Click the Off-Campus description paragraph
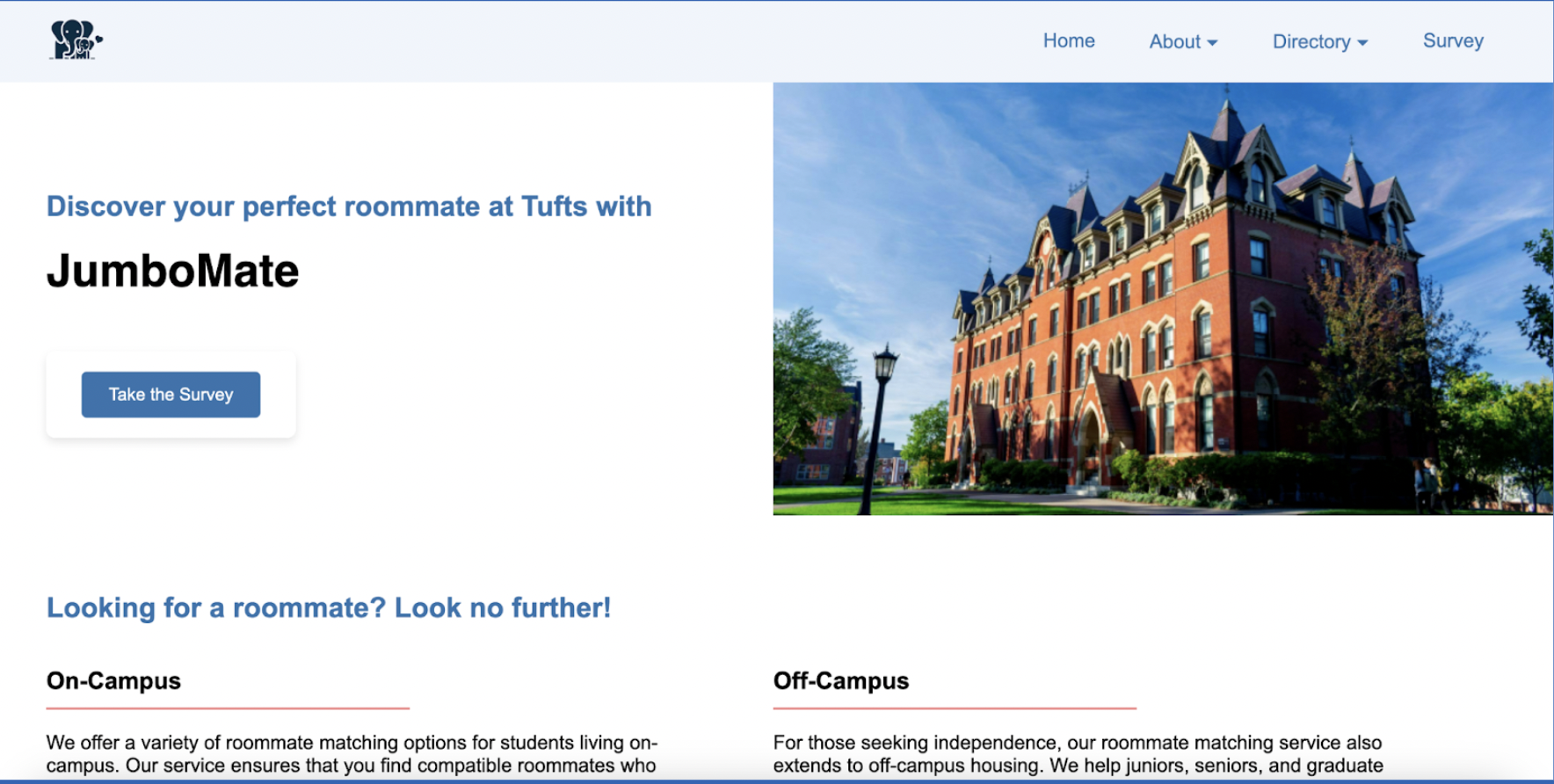This screenshot has height=784, width=1554. (1078, 754)
